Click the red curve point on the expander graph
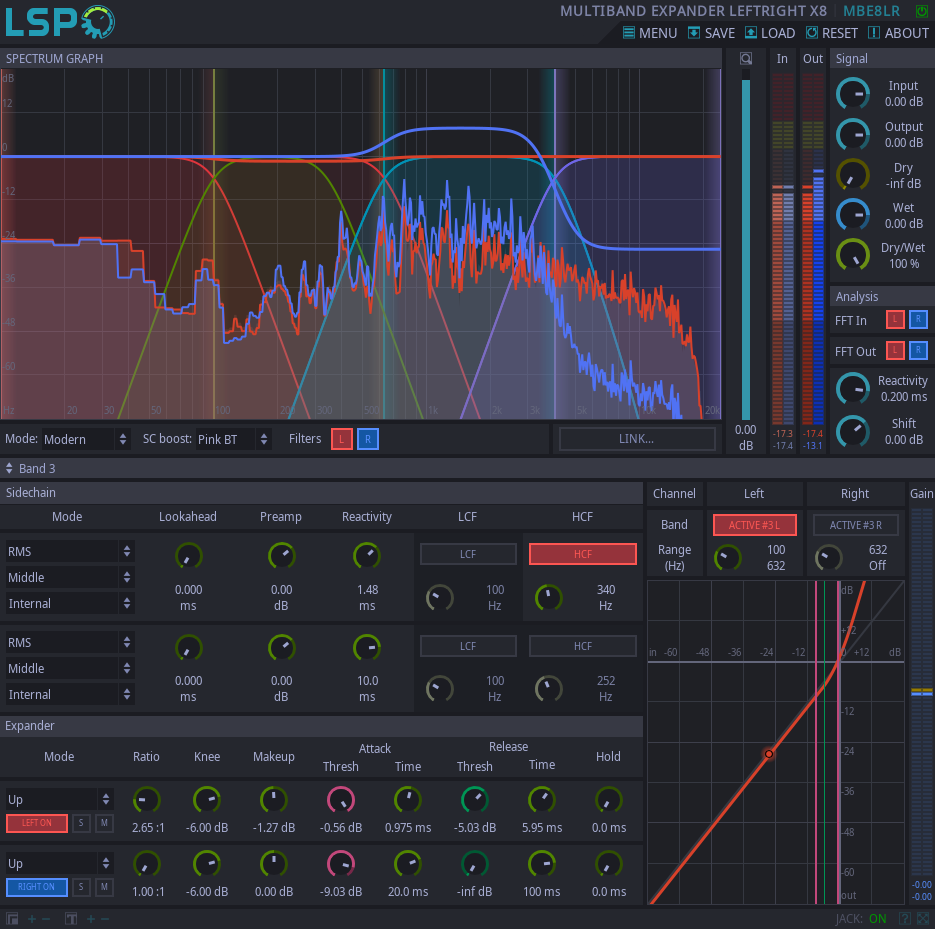This screenshot has height=929, width=935. point(769,754)
